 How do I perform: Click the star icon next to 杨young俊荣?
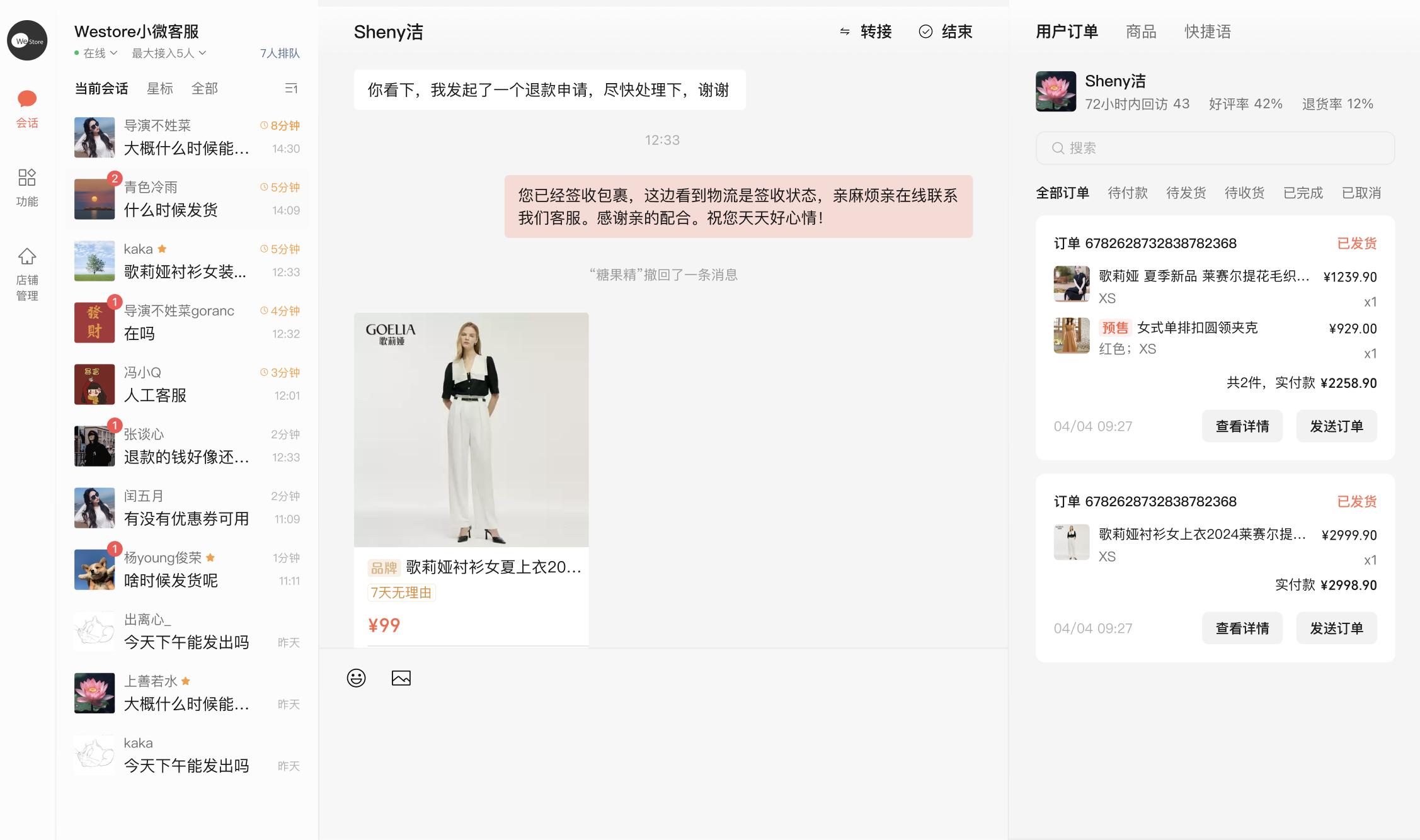210,557
